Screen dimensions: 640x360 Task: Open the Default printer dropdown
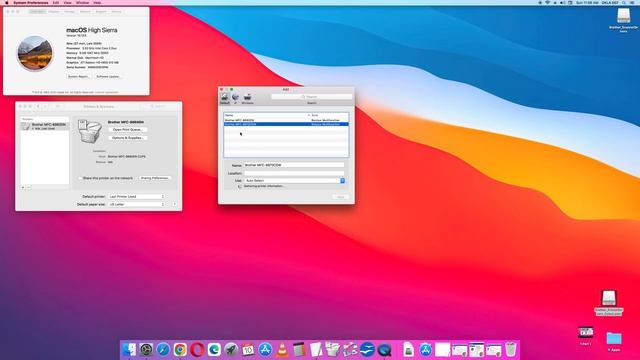[x=136, y=196]
